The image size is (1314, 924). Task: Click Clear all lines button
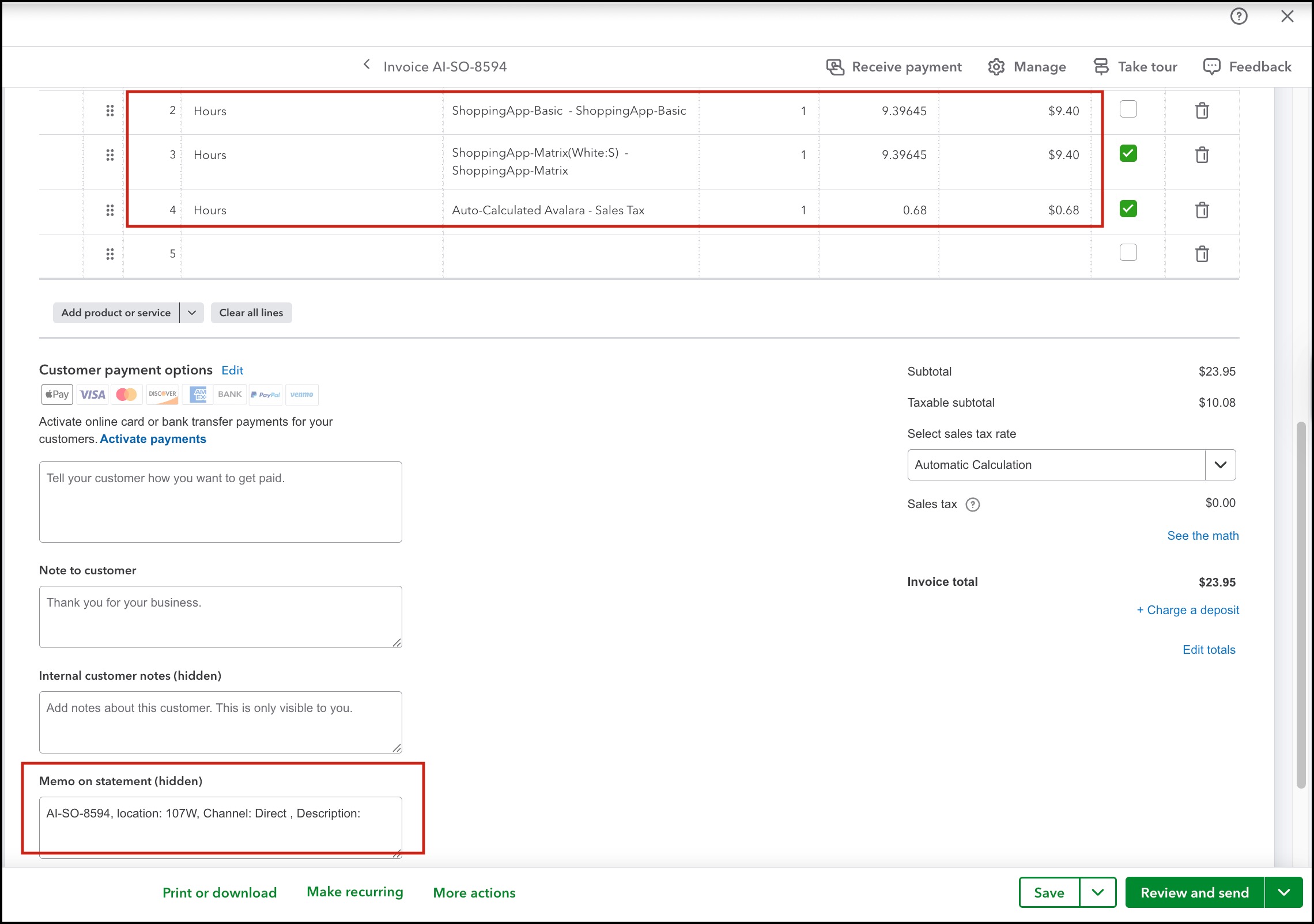pyautogui.click(x=251, y=313)
